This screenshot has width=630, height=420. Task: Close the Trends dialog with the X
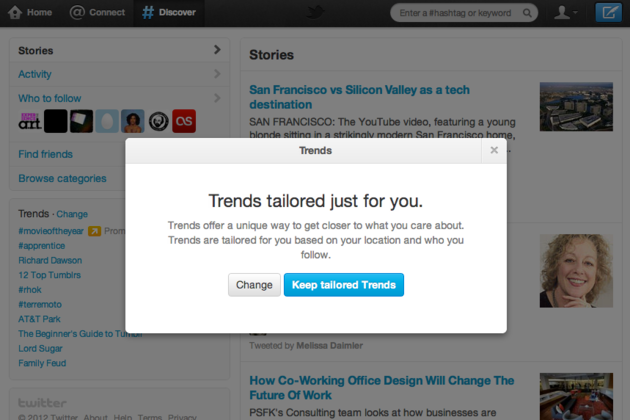[x=493, y=150]
